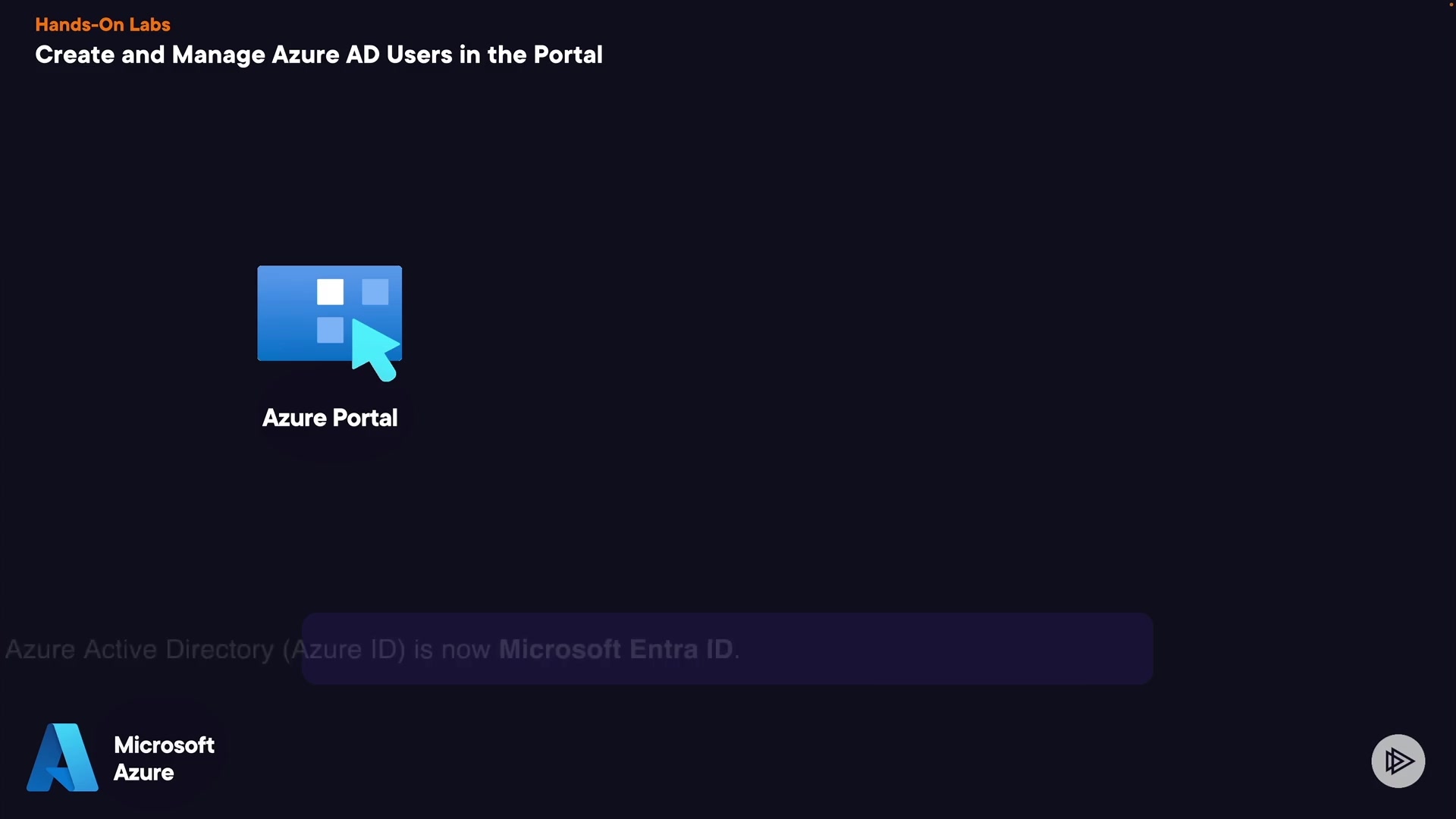
Task: Click the 'Azure Portal' label text
Action: 330,418
